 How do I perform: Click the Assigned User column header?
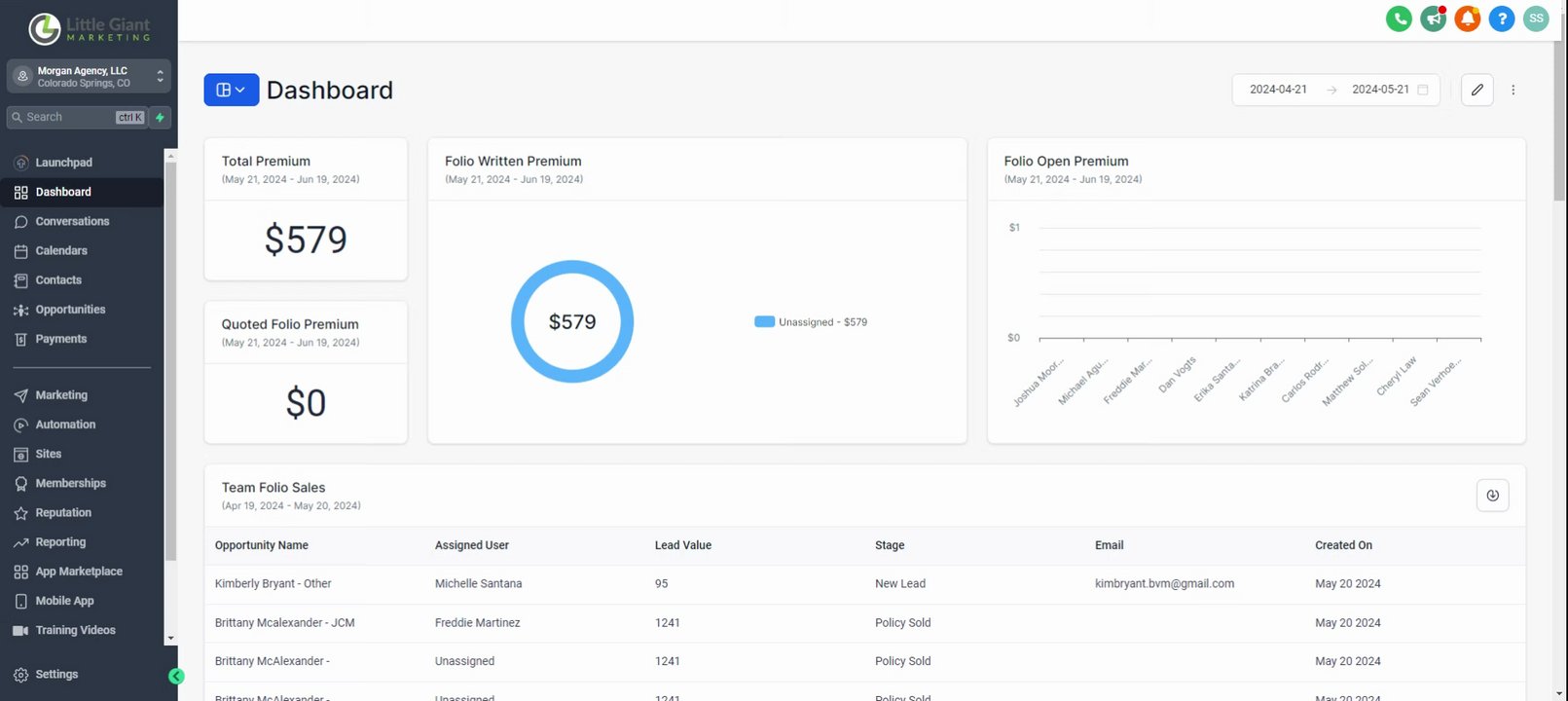472,545
